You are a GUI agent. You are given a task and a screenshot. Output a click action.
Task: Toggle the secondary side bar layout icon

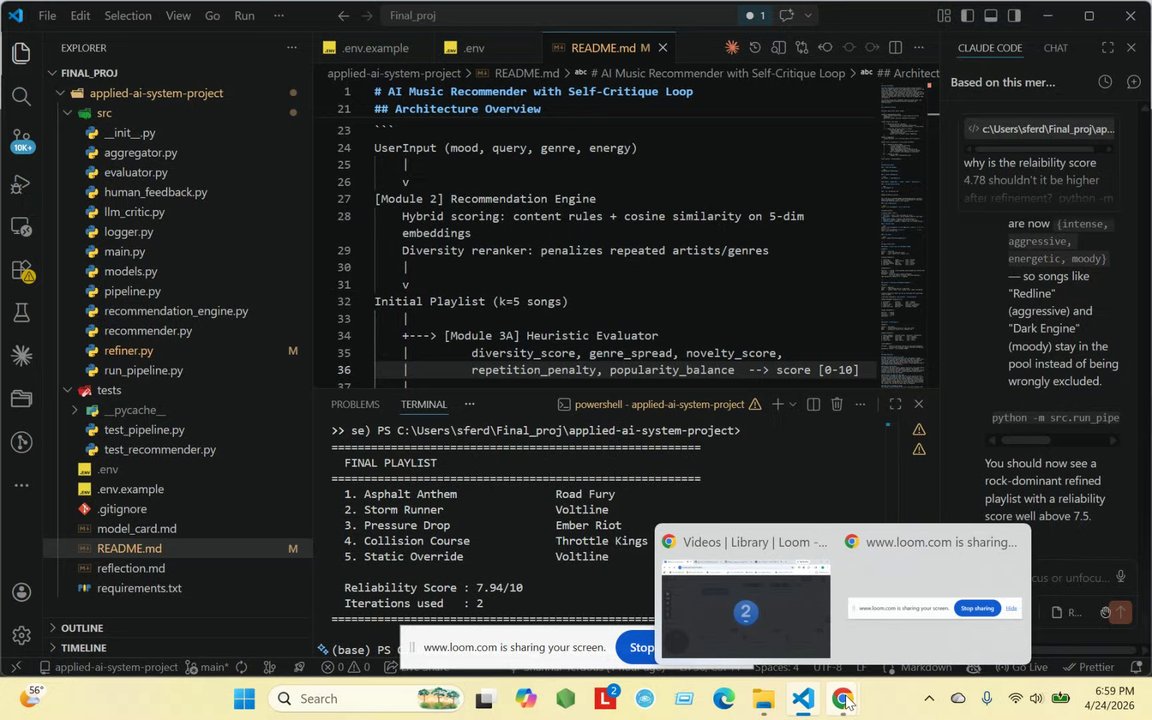click(1015, 15)
